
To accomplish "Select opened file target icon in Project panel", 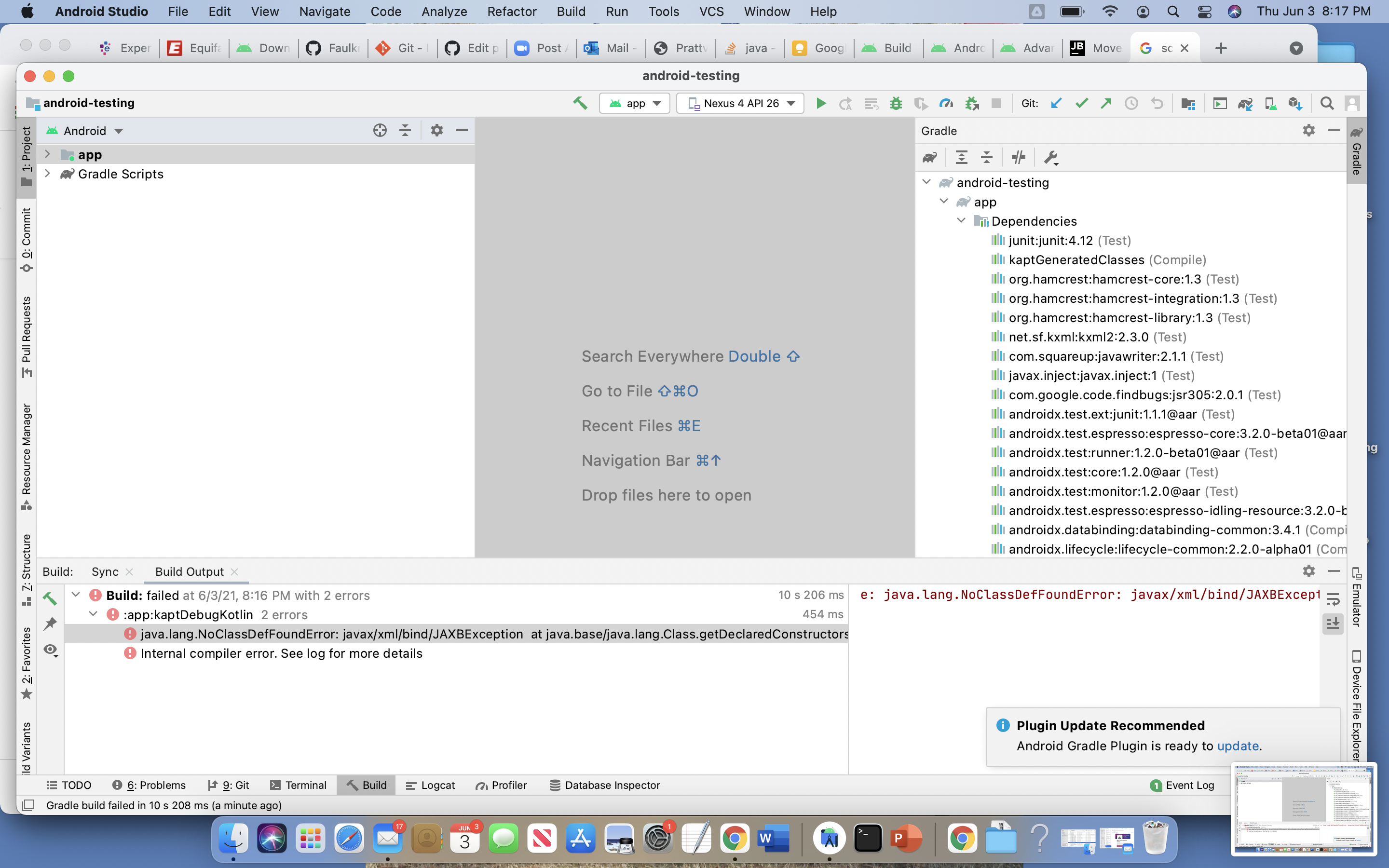I will 380,131.
